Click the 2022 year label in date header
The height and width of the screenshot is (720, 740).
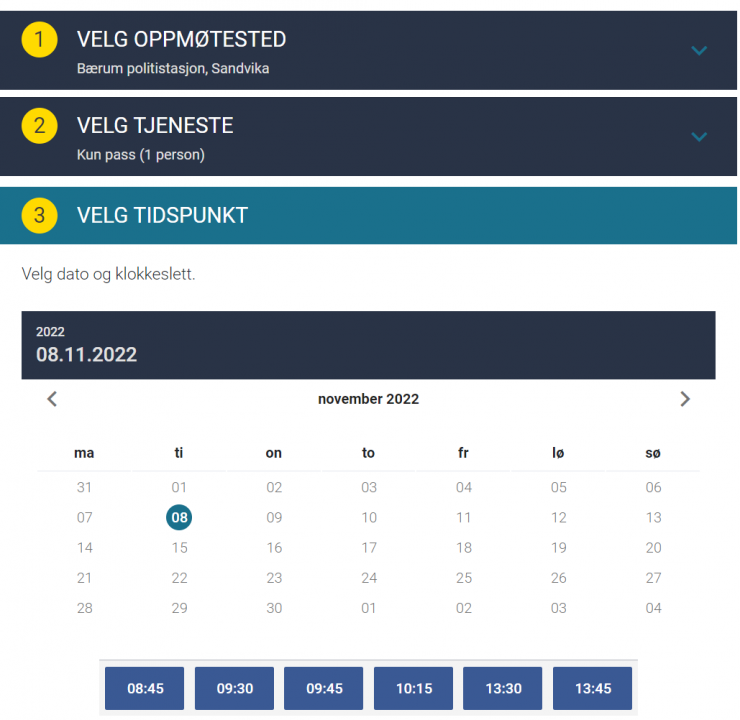click(50, 332)
